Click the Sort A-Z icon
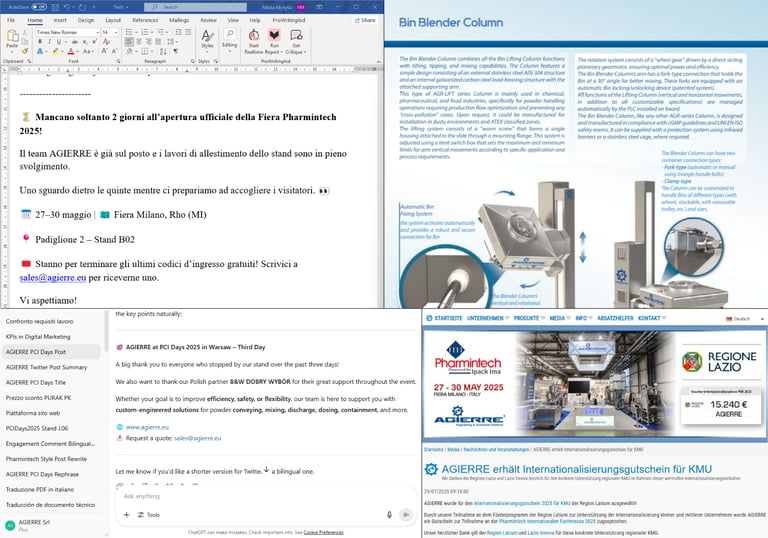This screenshot has height=538, width=768. coord(163,51)
